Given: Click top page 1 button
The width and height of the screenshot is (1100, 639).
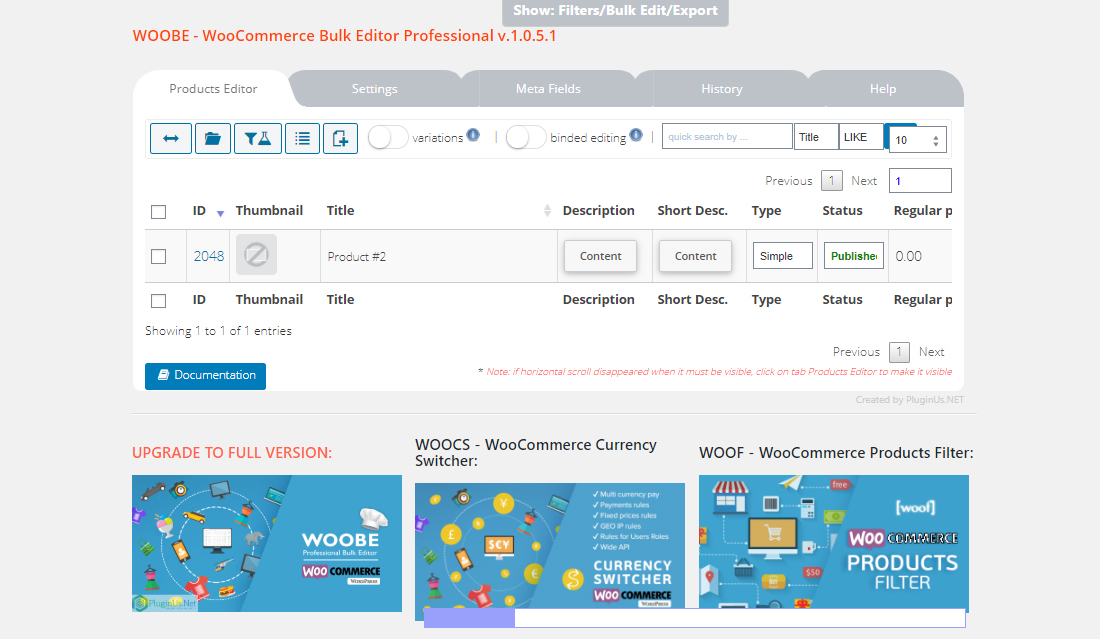Looking at the screenshot, I should point(831,181).
